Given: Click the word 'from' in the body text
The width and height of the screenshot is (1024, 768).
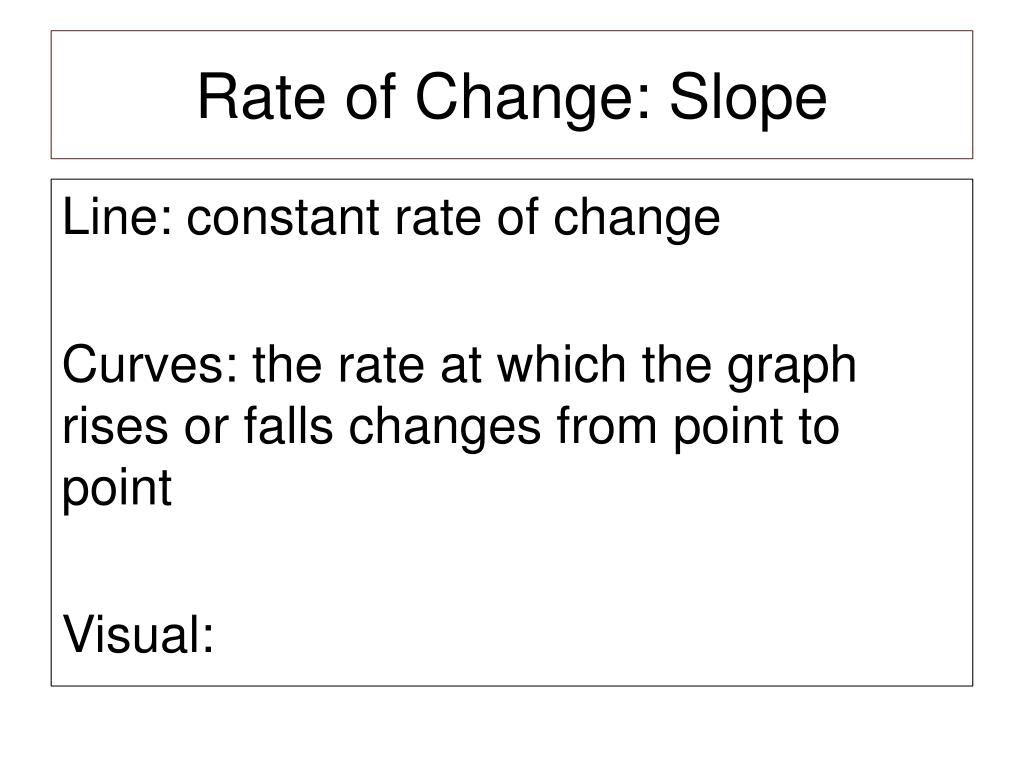Looking at the screenshot, I should click(x=607, y=426).
